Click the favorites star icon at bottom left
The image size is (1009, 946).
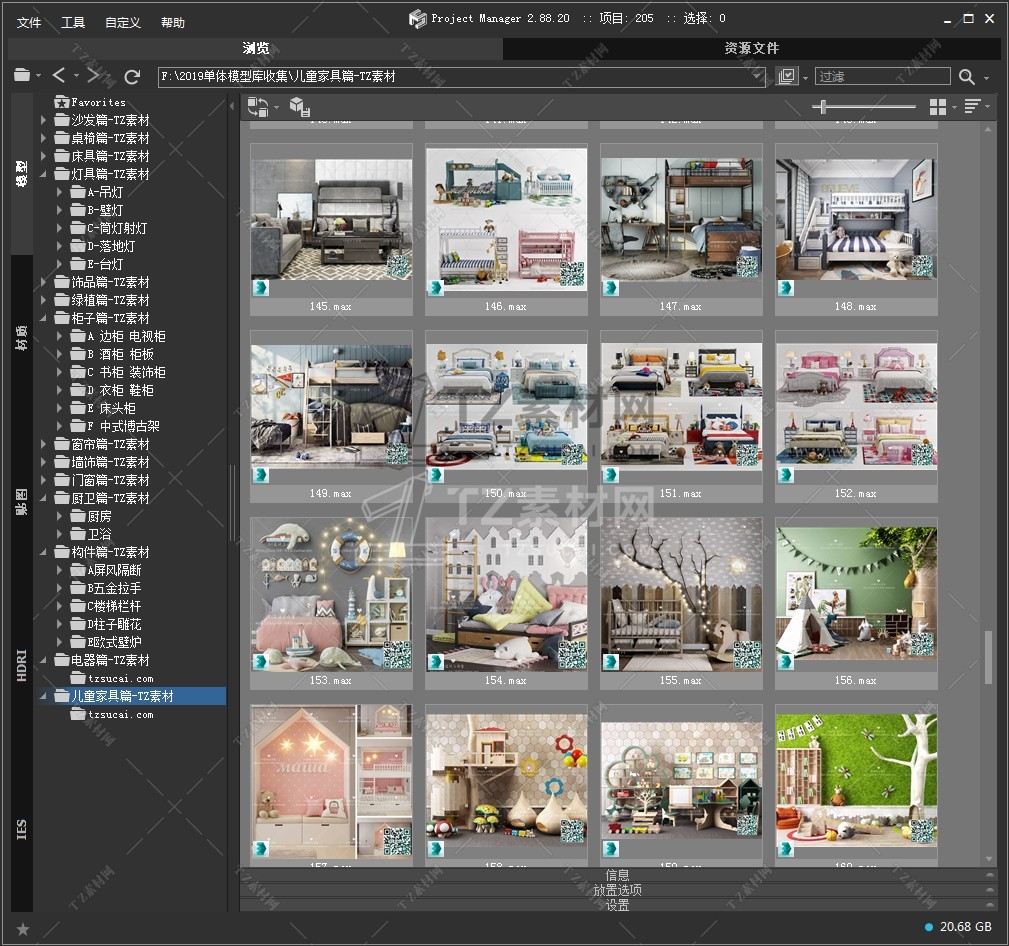[x=23, y=929]
